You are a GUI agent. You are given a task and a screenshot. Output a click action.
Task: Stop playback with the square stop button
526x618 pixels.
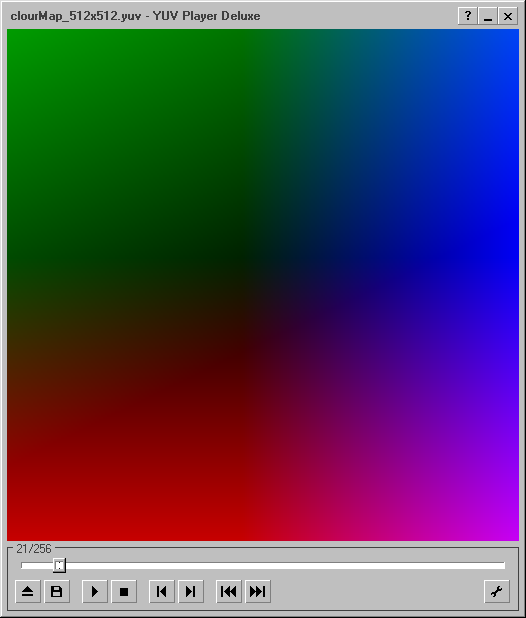(124, 591)
